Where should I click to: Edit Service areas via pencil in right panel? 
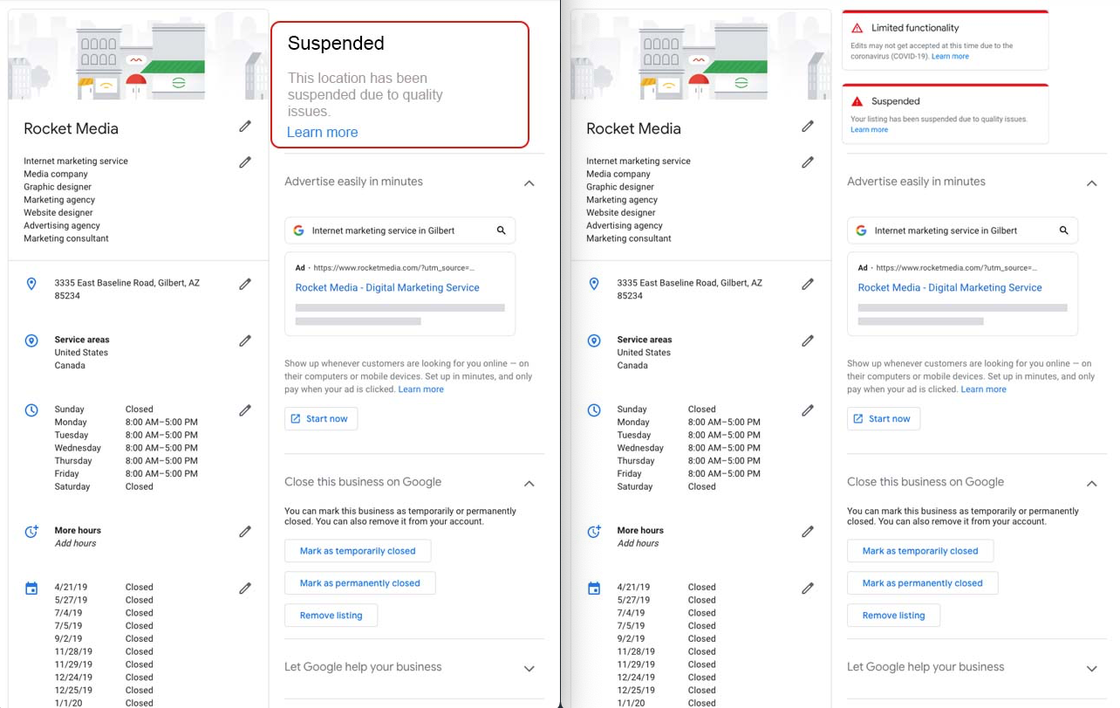[x=807, y=341]
